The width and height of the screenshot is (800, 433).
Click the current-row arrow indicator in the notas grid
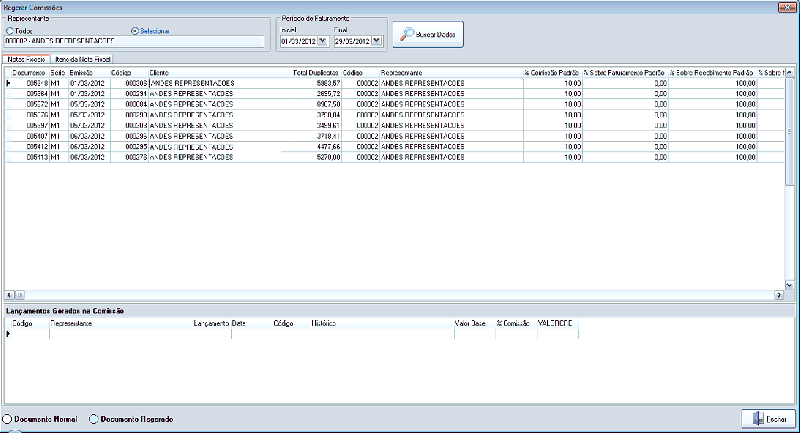[x=8, y=83]
